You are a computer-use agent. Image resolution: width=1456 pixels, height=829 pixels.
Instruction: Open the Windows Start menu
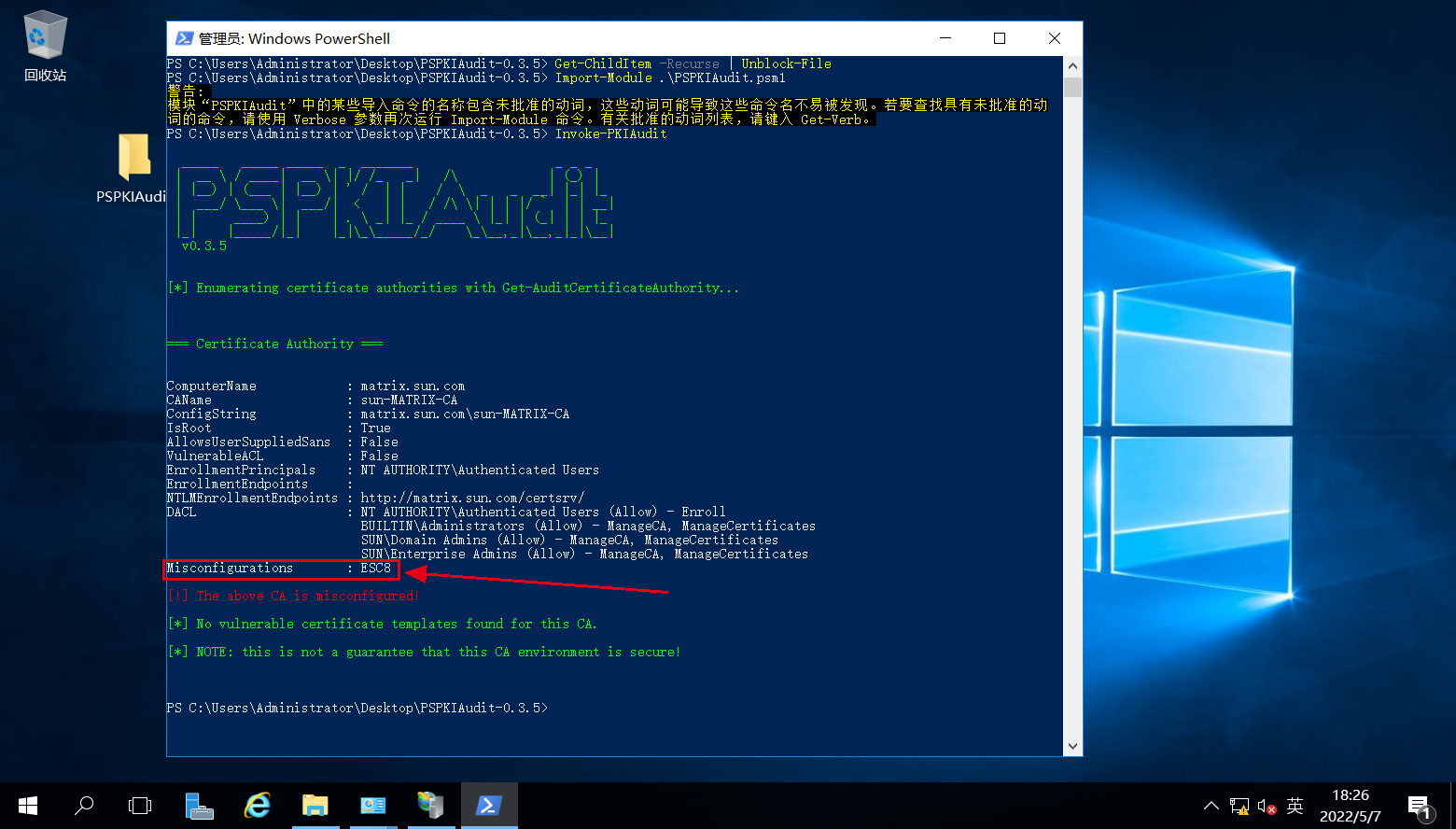(28, 805)
